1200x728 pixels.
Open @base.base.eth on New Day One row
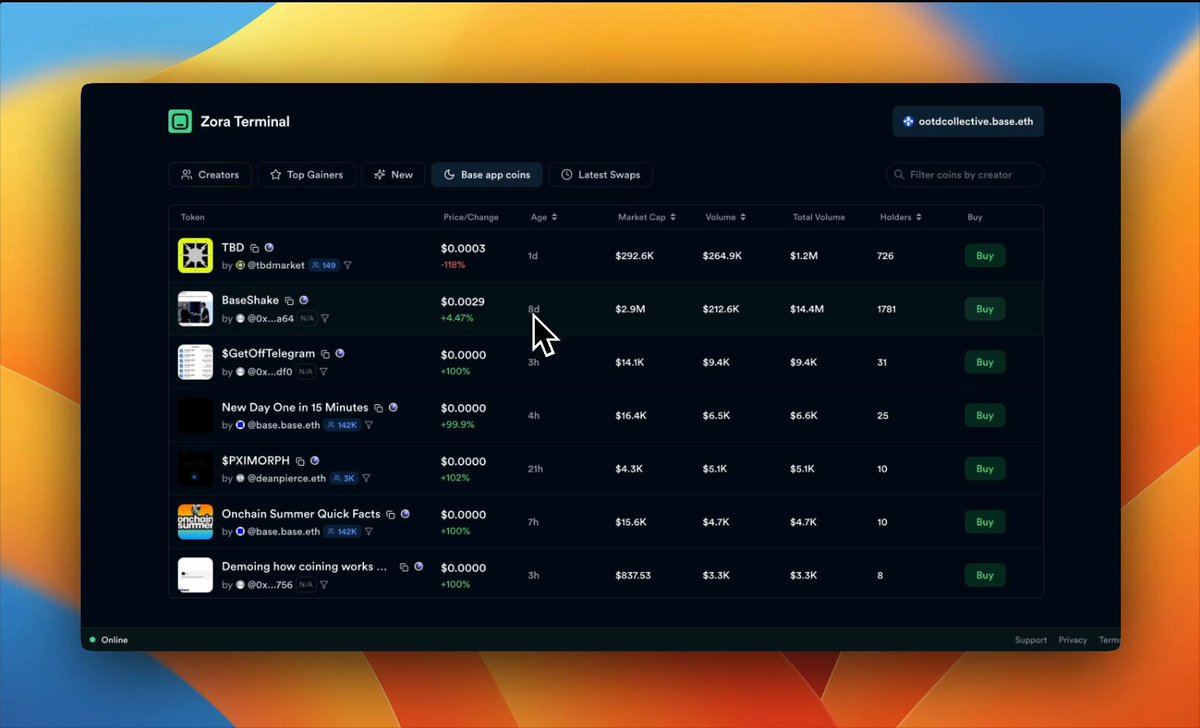click(283, 425)
